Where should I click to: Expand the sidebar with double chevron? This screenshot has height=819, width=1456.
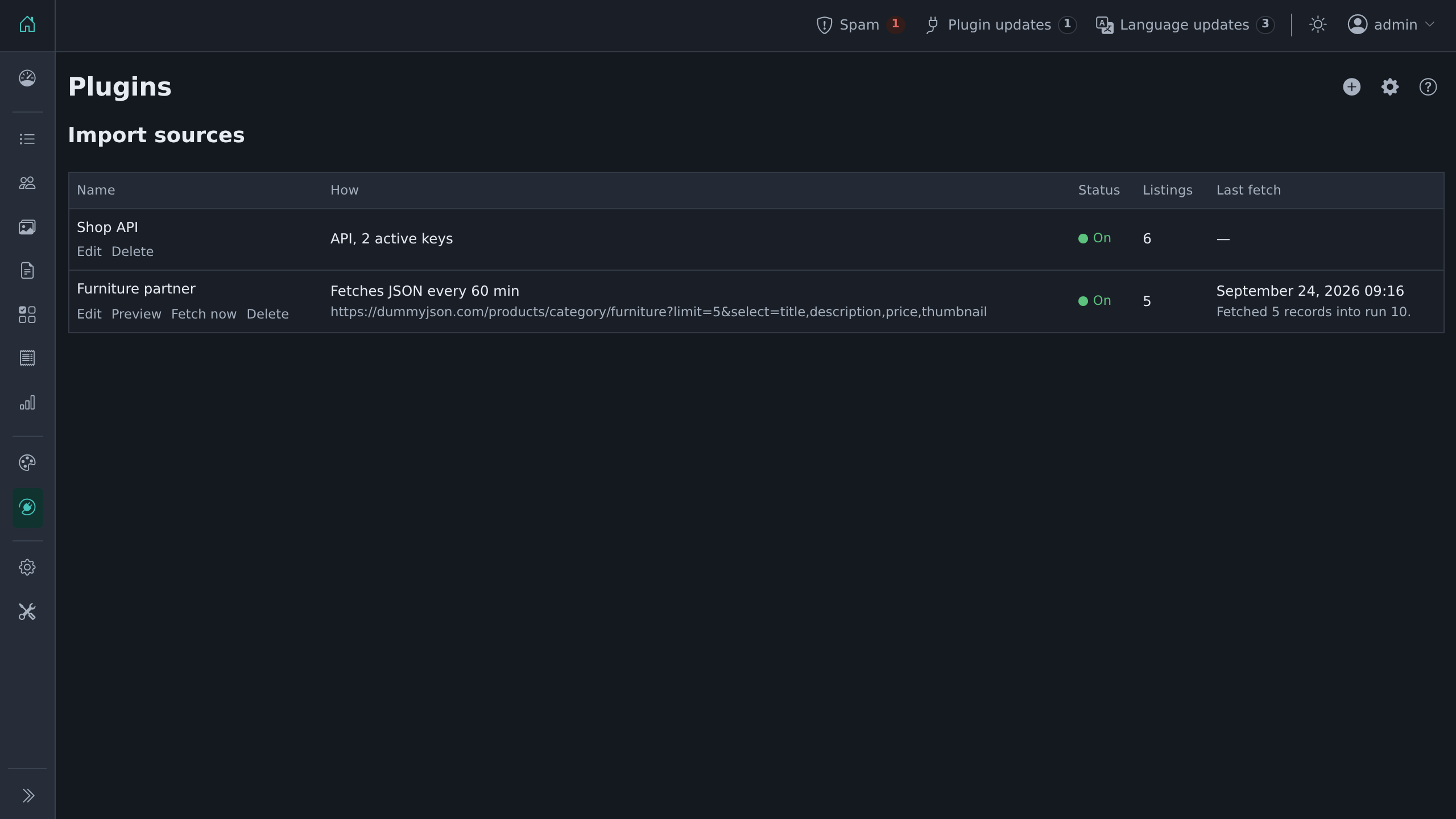click(28, 795)
